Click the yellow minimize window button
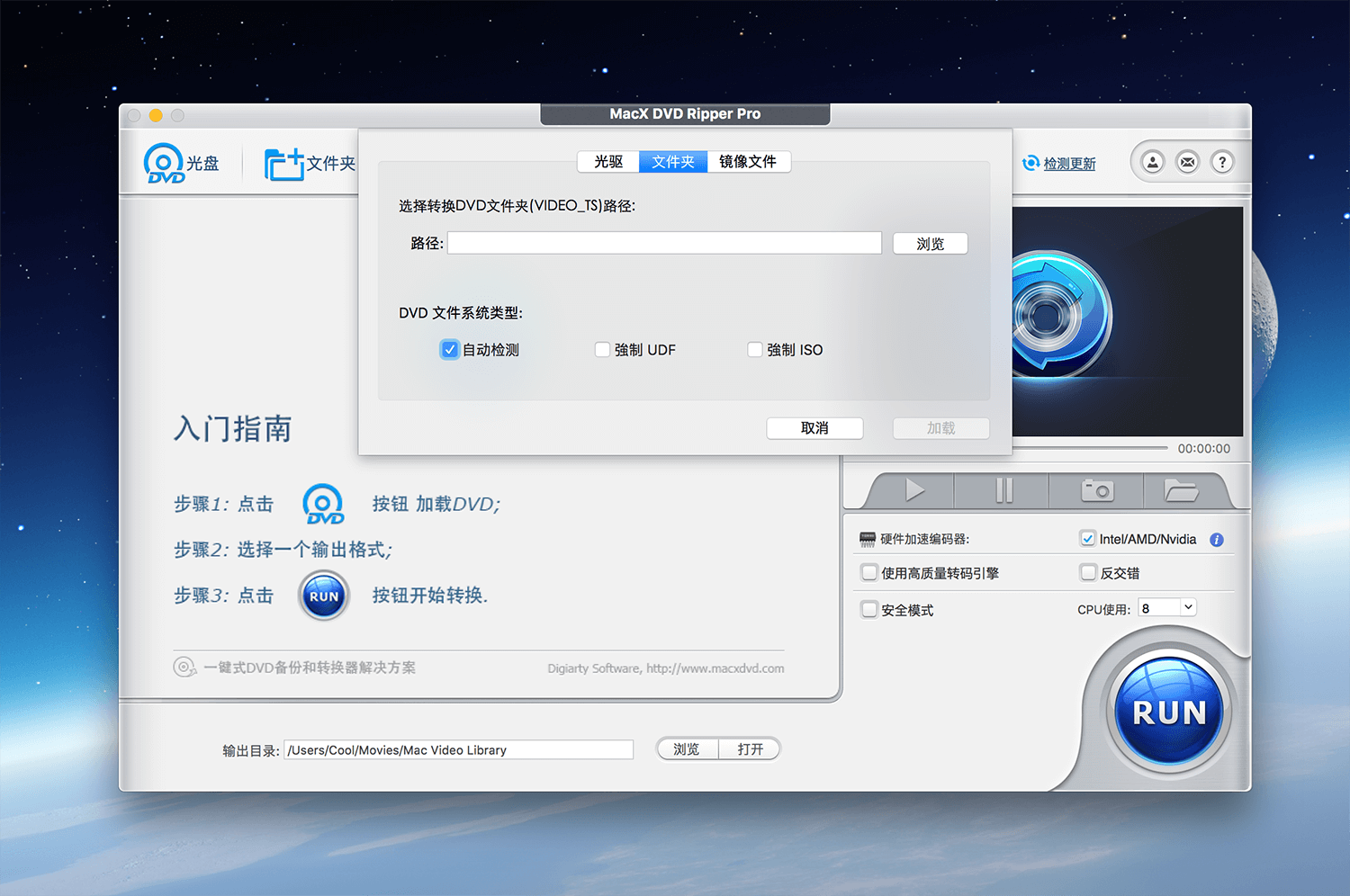 pos(156,115)
